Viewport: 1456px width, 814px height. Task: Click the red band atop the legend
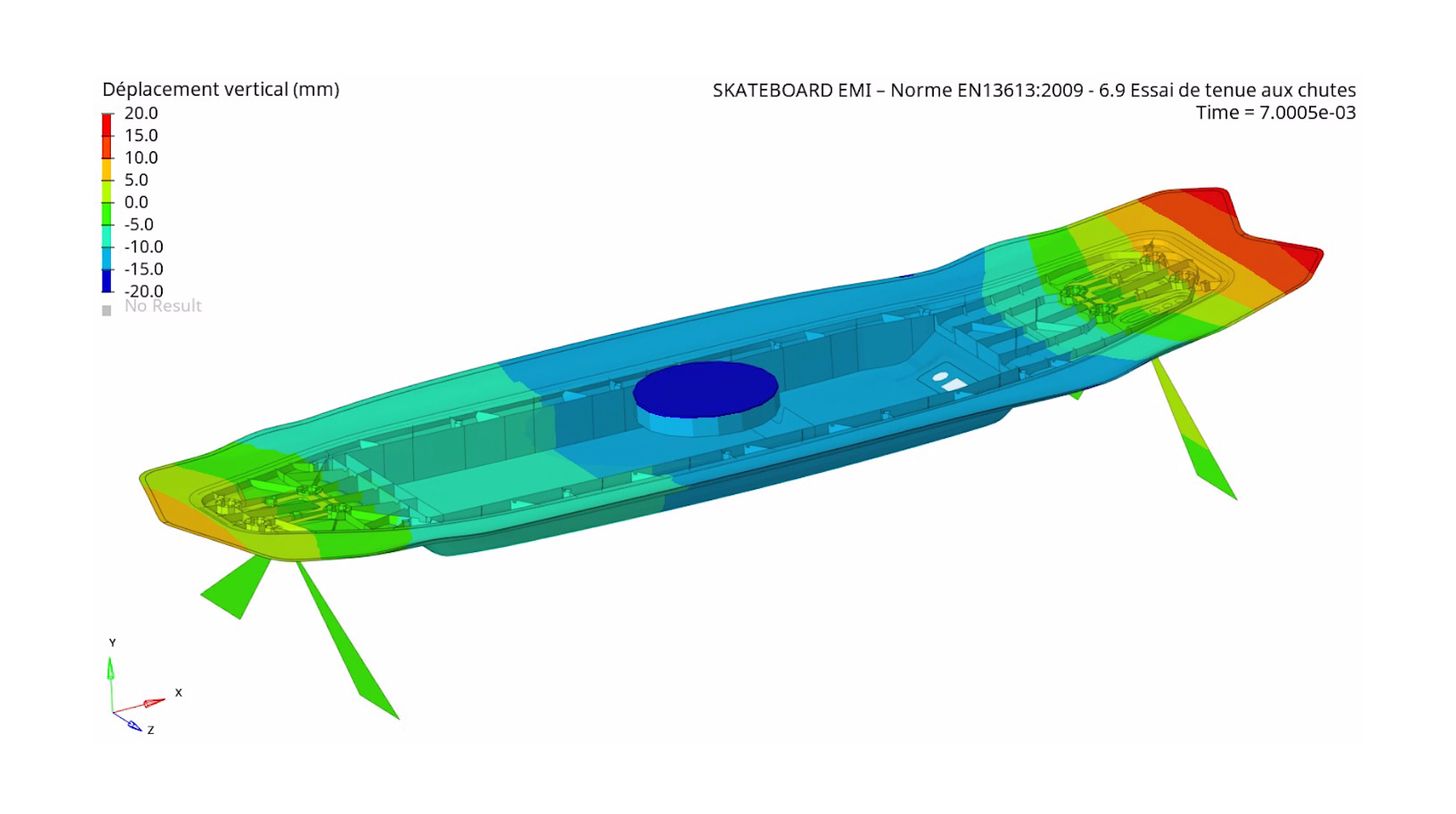click(x=106, y=125)
